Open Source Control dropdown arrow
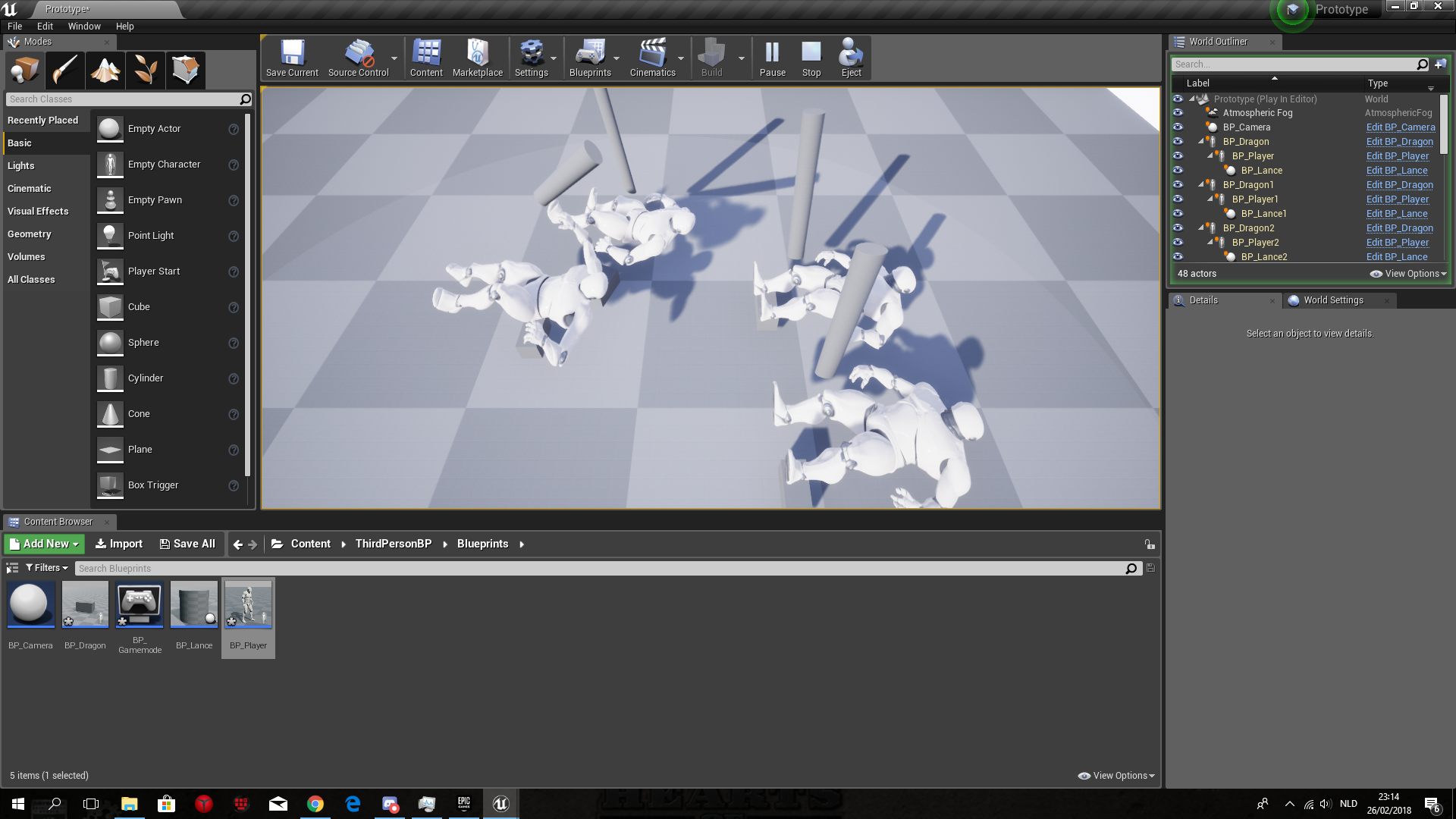 click(394, 58)
